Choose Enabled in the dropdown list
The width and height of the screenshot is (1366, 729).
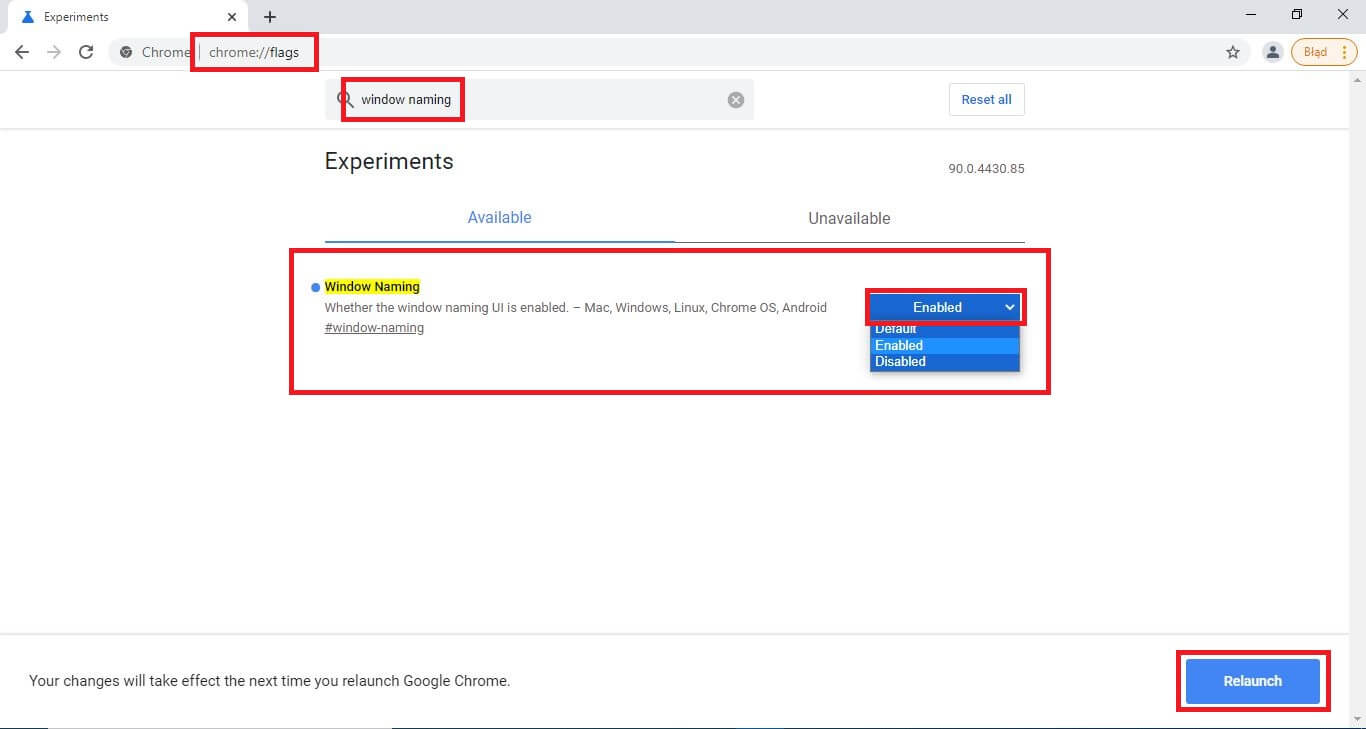click(945, 345)
